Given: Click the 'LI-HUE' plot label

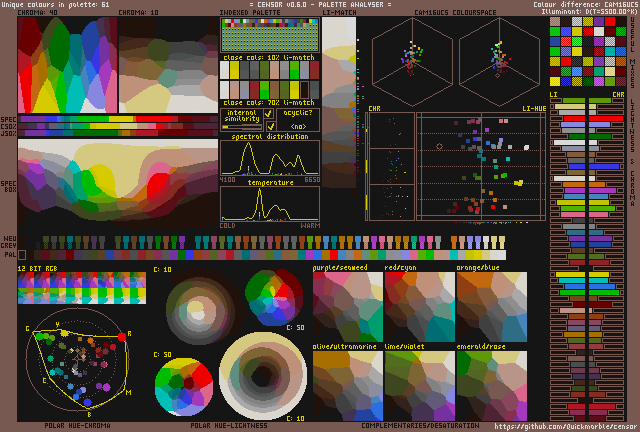Looking at the screenshot, I should pos(534,109).
